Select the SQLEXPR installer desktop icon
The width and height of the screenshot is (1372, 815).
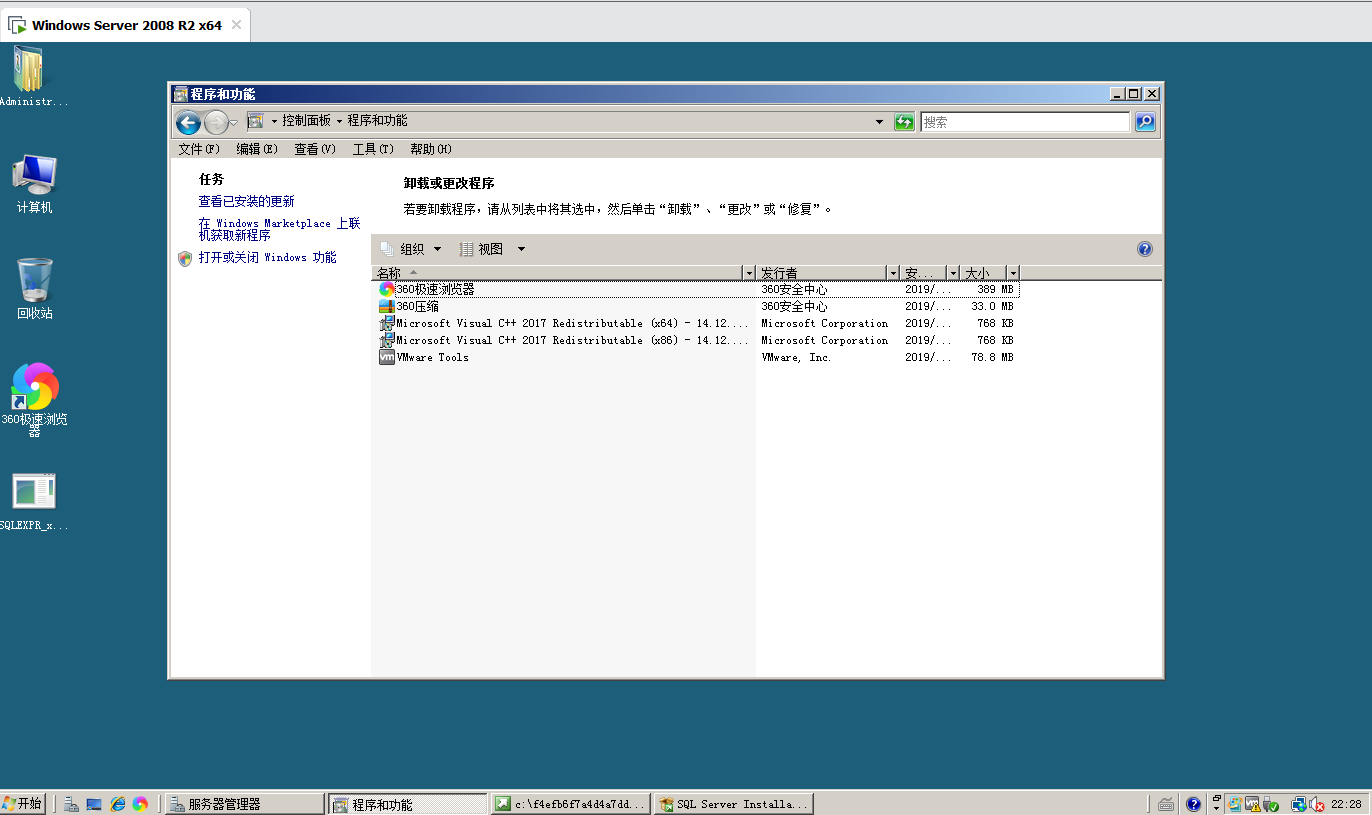coord(34,502)
